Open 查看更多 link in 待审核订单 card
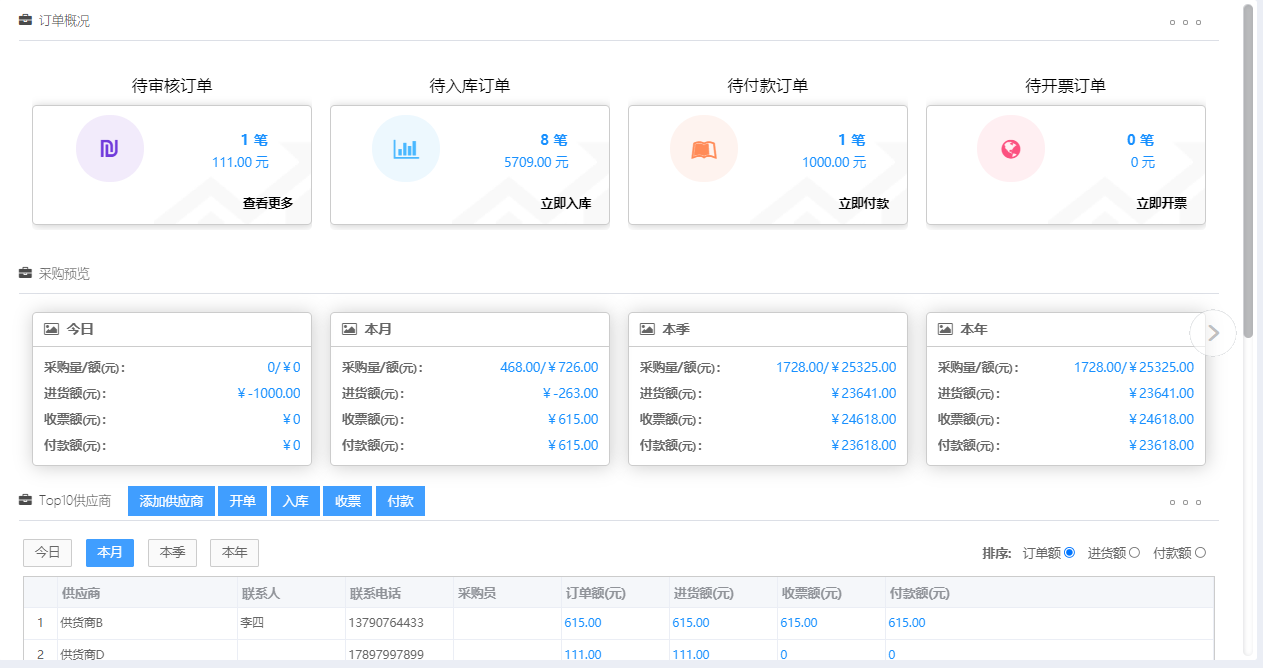 (x=268, y=203)
